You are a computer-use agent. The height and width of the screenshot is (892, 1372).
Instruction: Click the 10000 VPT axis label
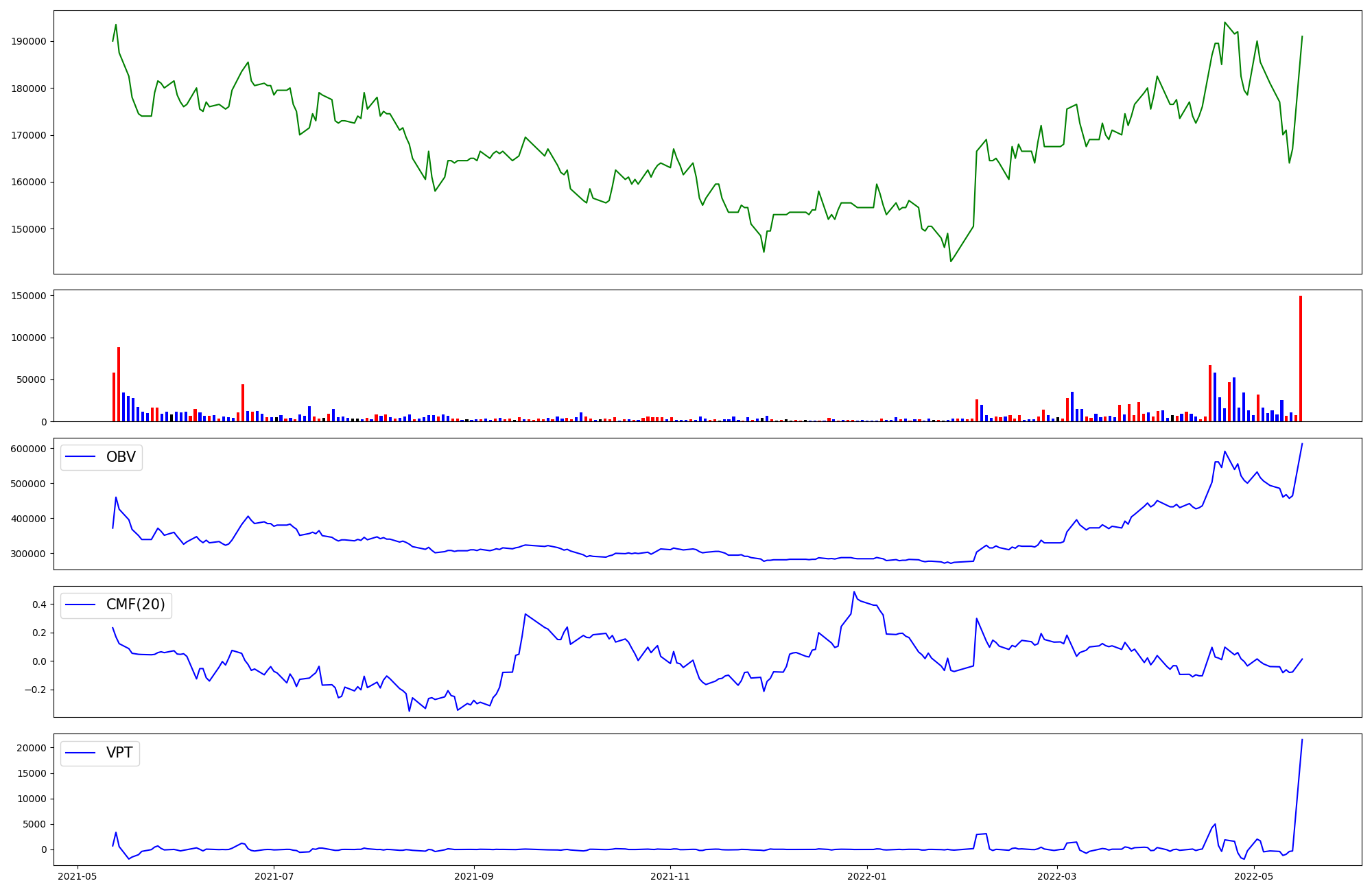coord(32,799)
